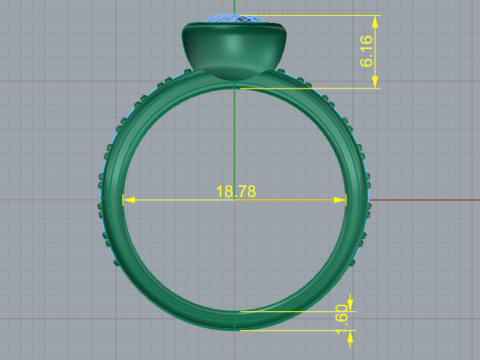Select the 18.78 inner diameter dimension text
This screenshot has height=360, width=480.
(x=236, y=191)
